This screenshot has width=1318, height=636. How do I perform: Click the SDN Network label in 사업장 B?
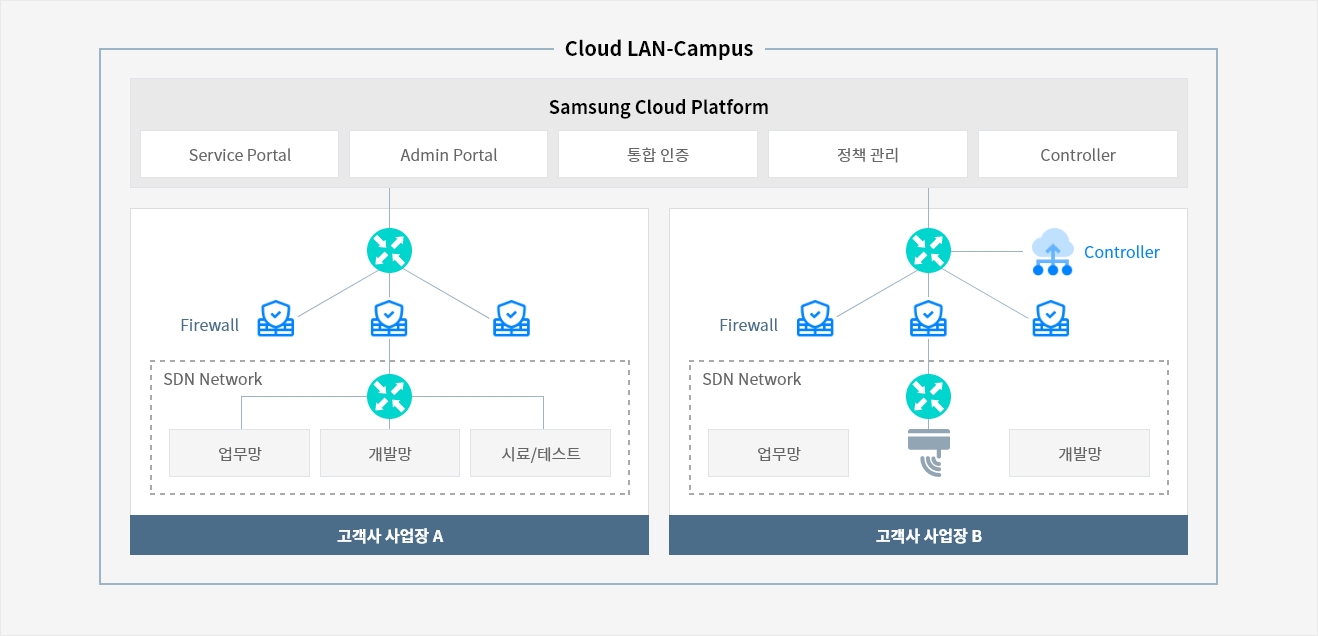752,379
